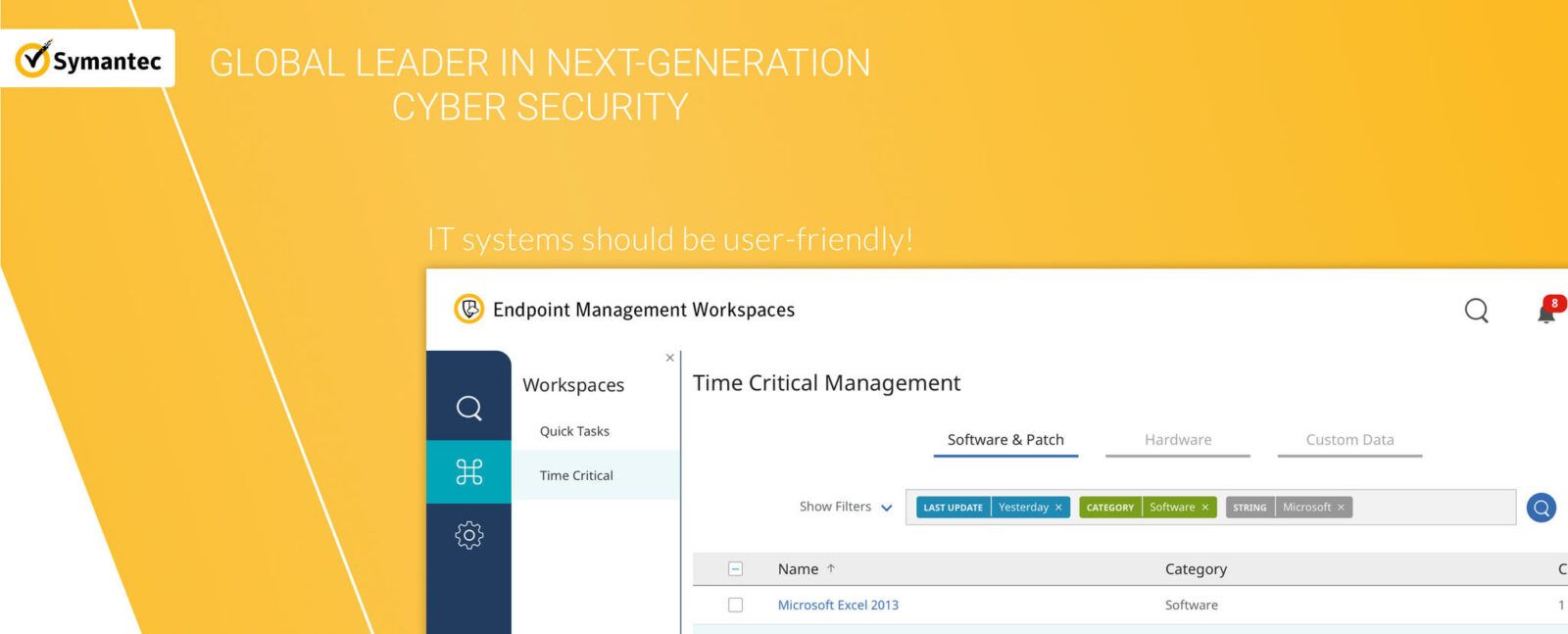
Task: Click the blue filter search button
Action: tap(1542, 508)
